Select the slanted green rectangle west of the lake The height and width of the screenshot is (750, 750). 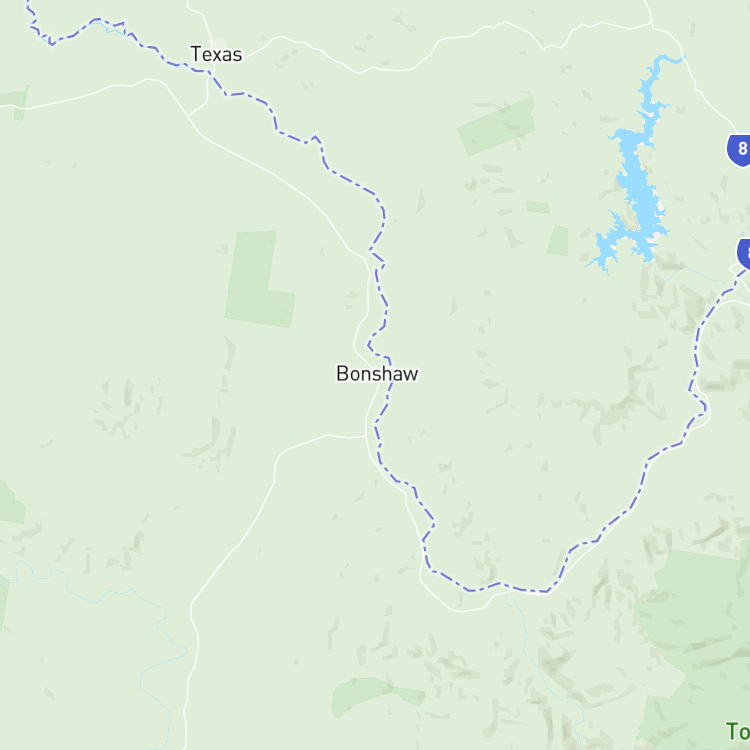point(496,126)
